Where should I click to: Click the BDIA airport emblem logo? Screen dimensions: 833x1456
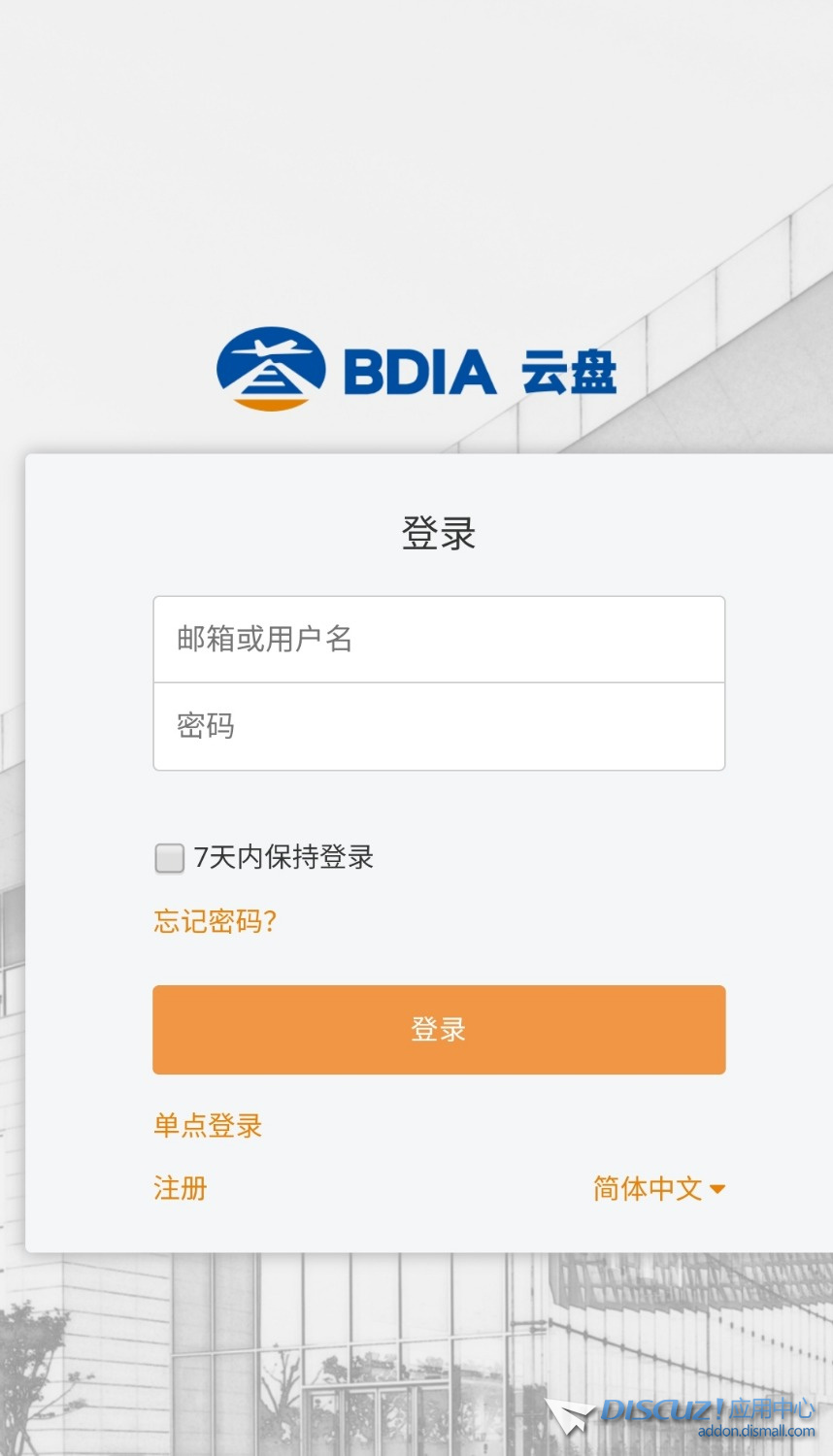[270, 369]
